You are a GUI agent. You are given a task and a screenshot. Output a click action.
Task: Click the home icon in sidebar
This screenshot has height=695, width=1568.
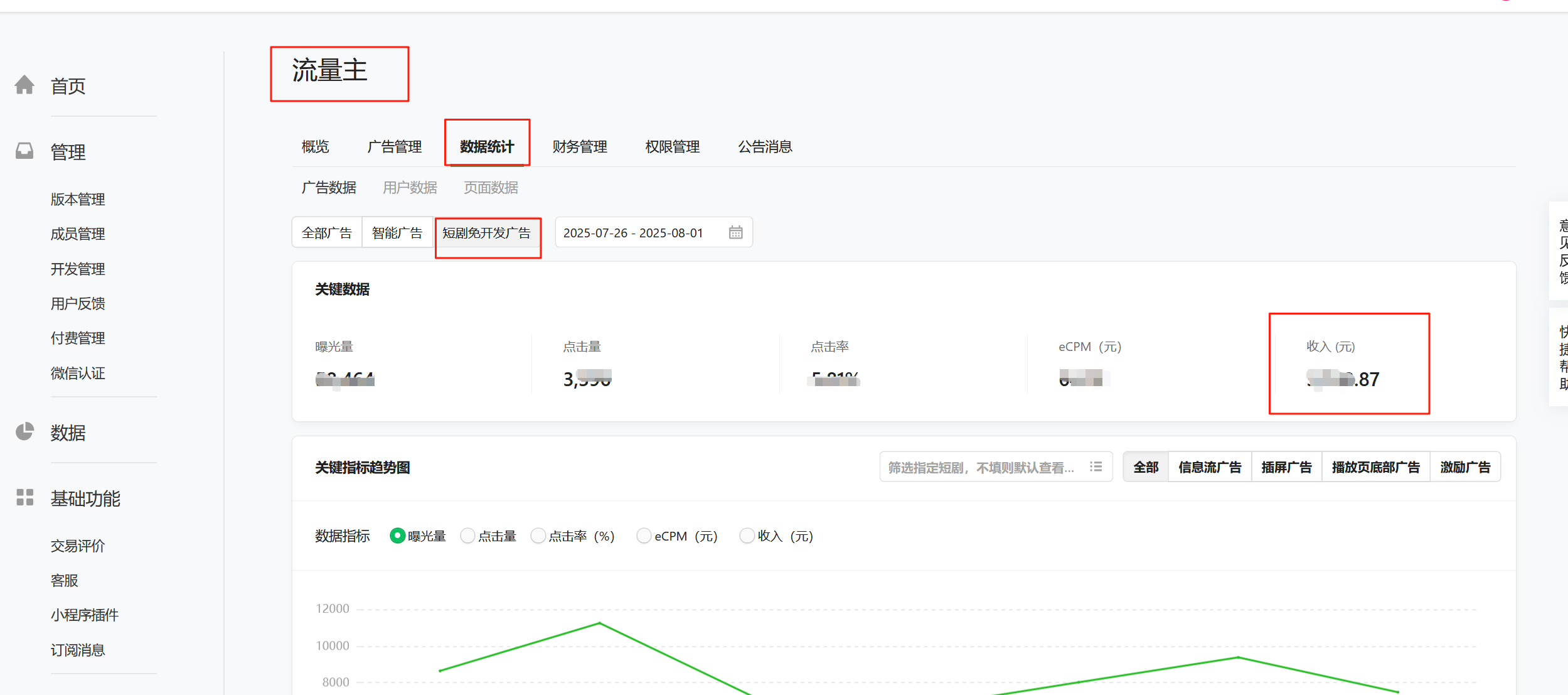point(24,85)
